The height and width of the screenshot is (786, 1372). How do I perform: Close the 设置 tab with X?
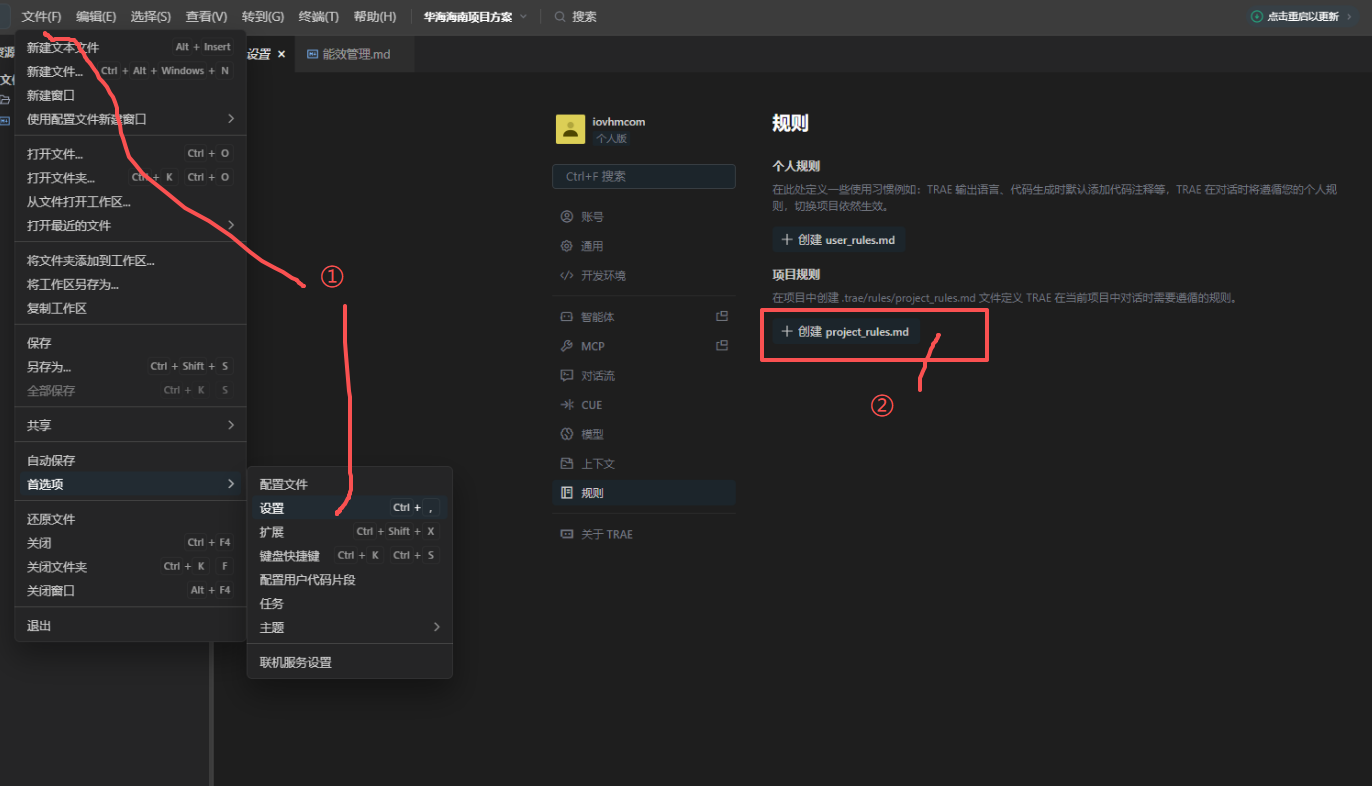[x=282, y=54]
